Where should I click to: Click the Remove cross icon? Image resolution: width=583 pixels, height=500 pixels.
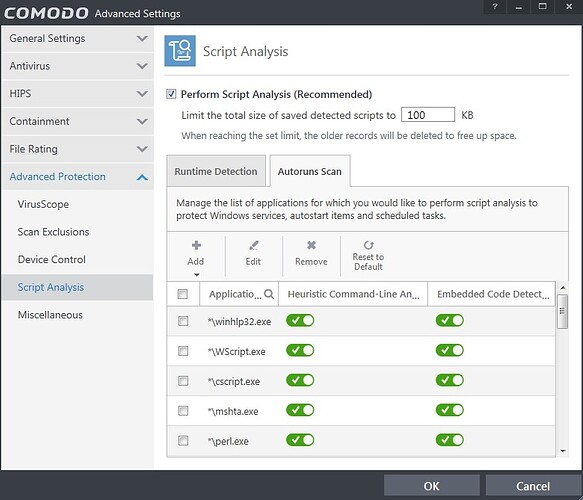(312, 245)
